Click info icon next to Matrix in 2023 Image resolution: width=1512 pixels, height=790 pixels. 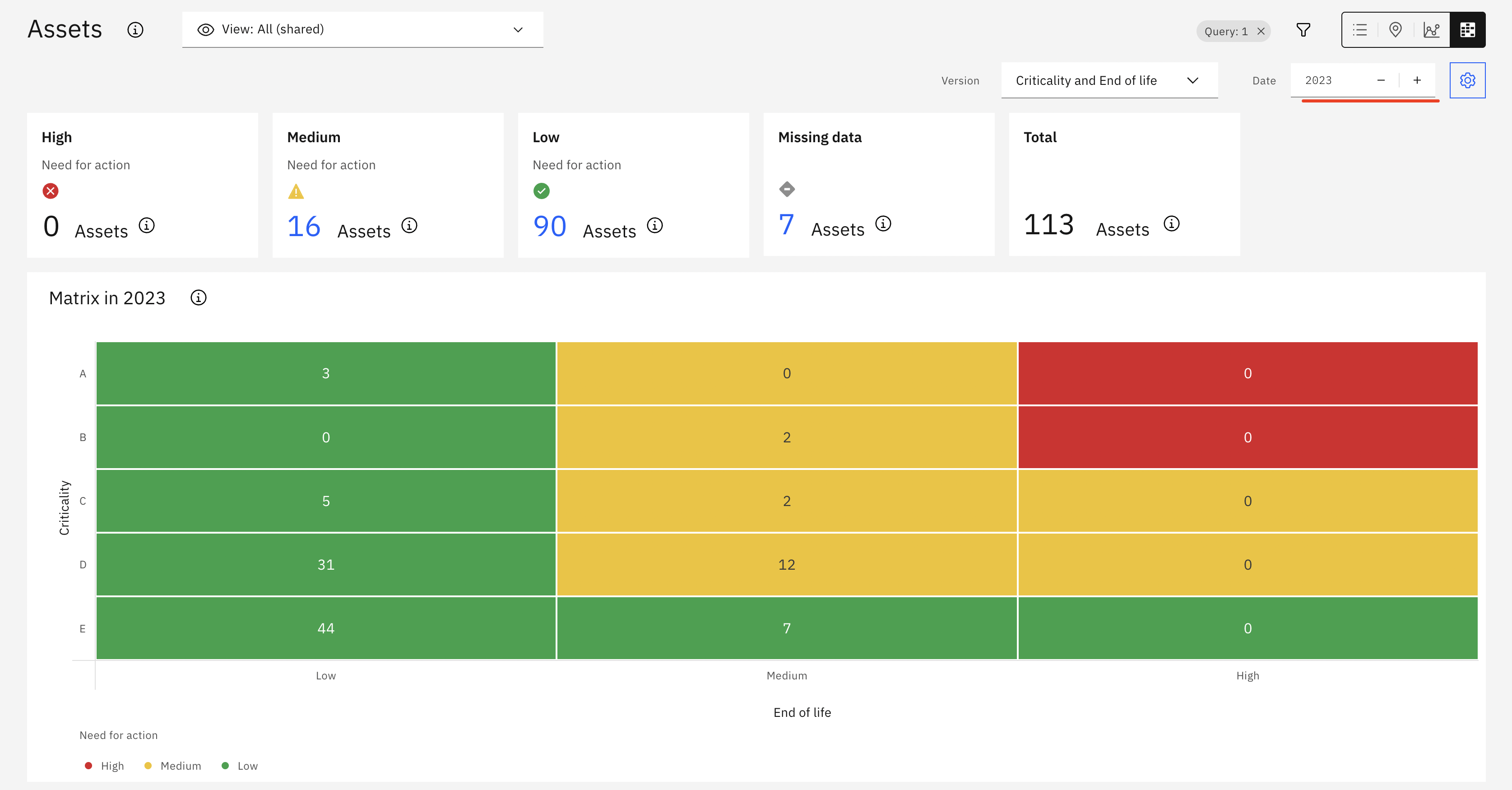(199, 297)
